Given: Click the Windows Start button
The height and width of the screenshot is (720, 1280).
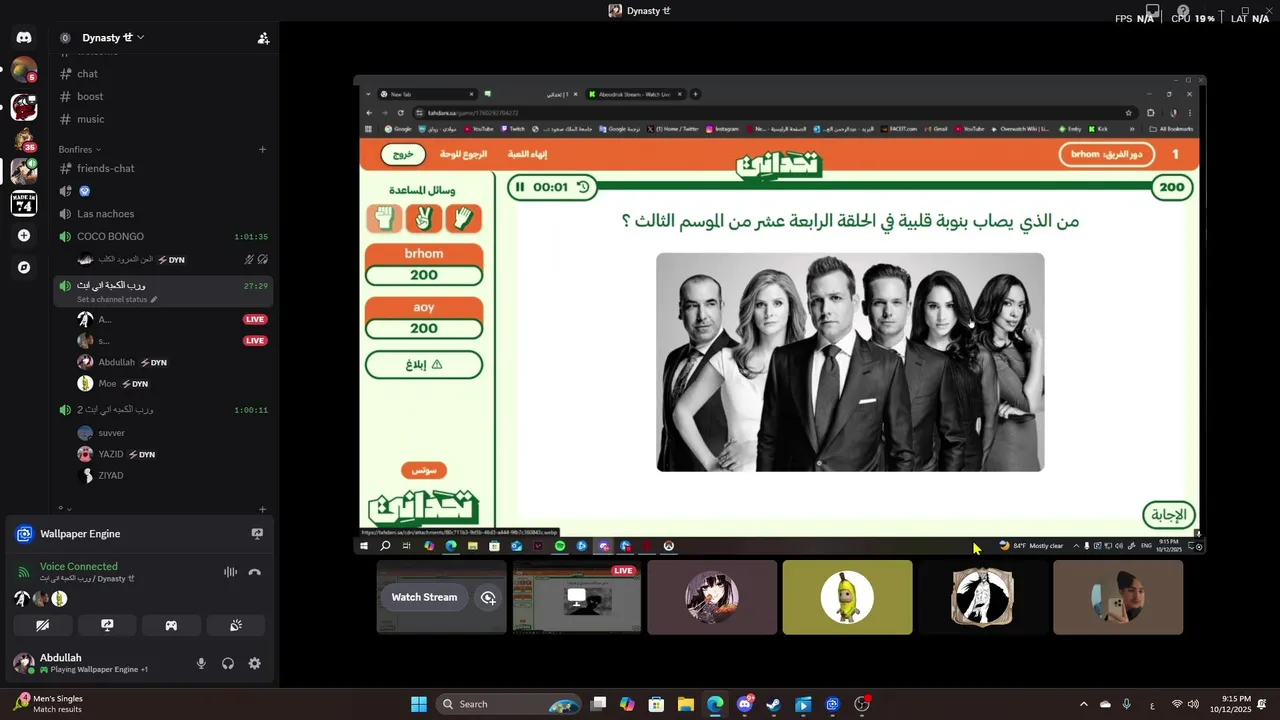Looking at the screenshot, I should [419, 704].
